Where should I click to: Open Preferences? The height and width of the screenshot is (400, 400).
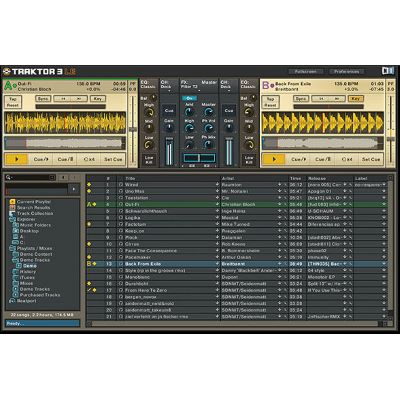pyautogui.click(x=347, y=71)
